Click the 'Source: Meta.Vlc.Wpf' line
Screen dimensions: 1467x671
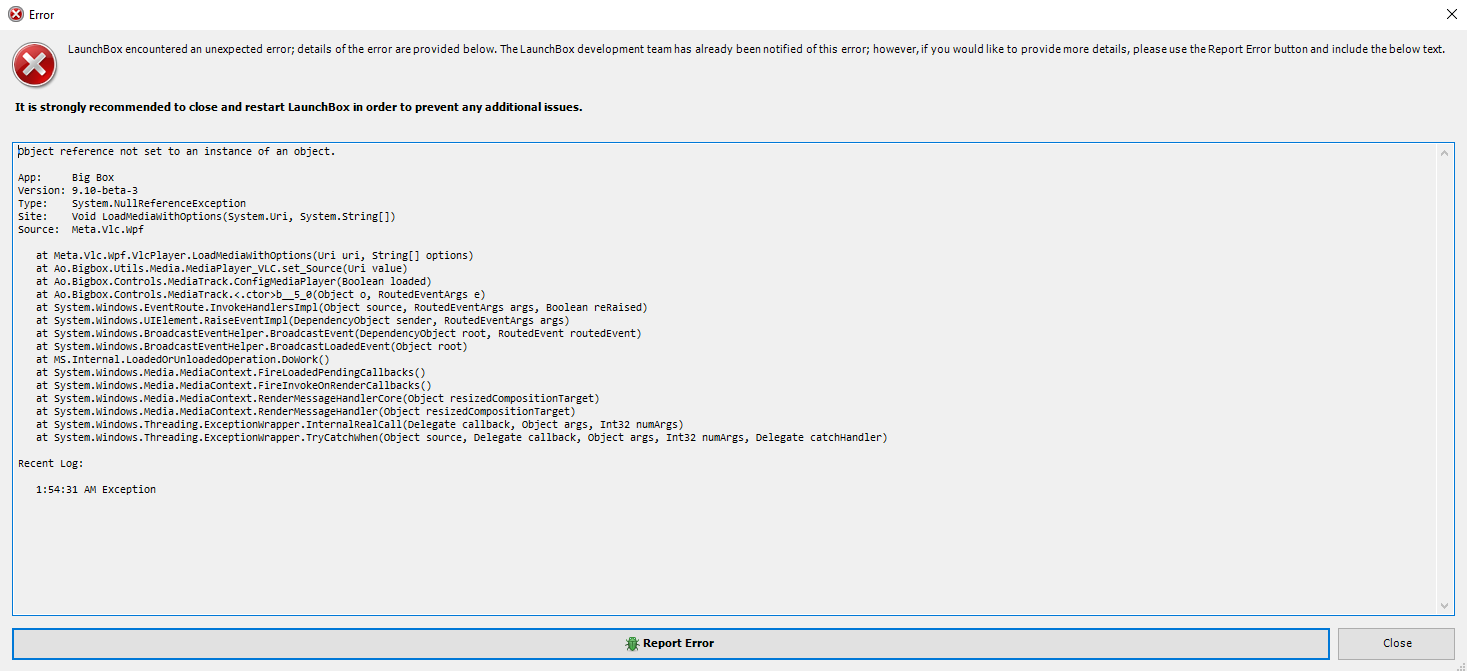point(81,229)
